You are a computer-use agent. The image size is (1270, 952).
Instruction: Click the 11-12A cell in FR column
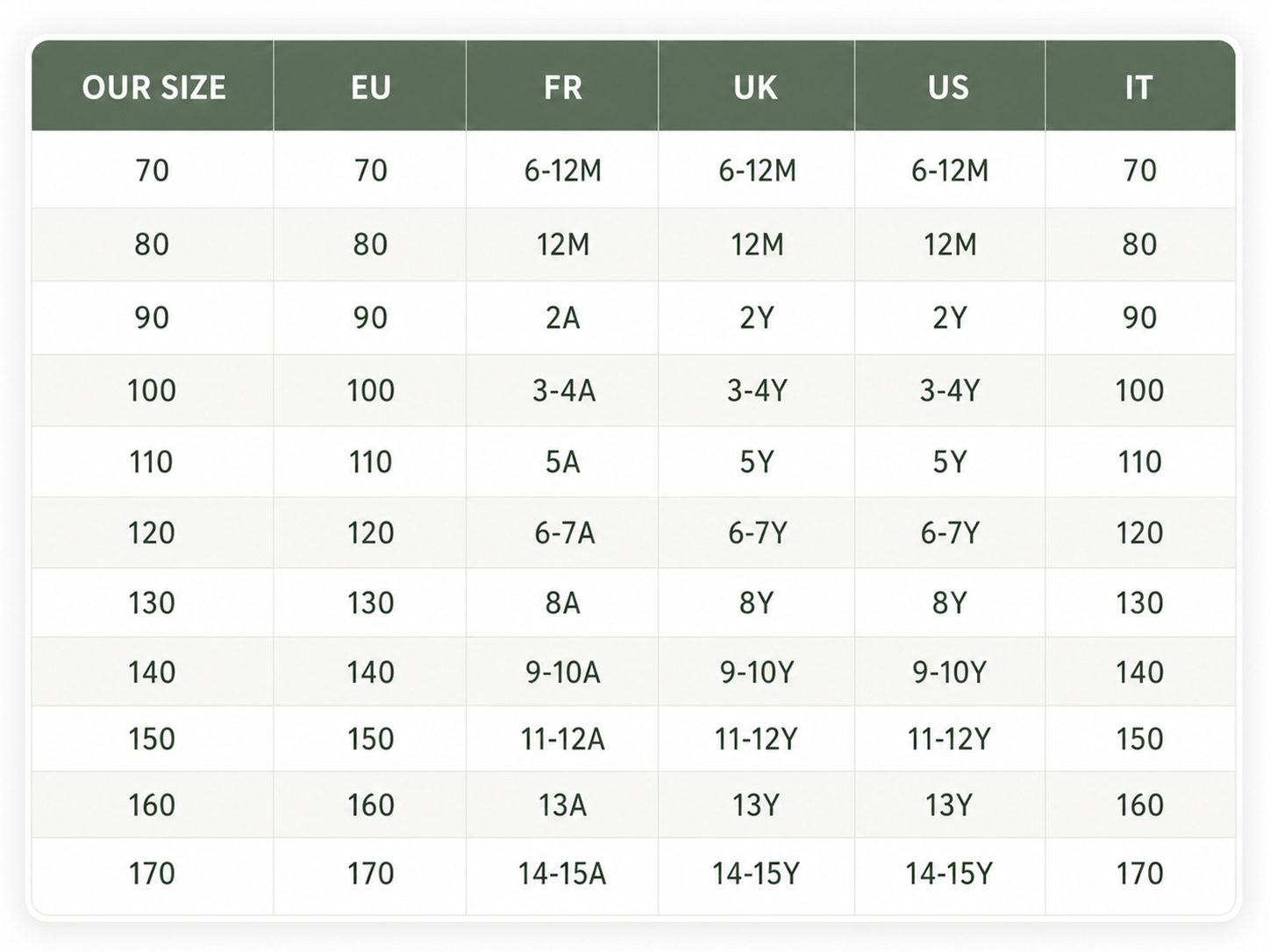tap(563, 739)
